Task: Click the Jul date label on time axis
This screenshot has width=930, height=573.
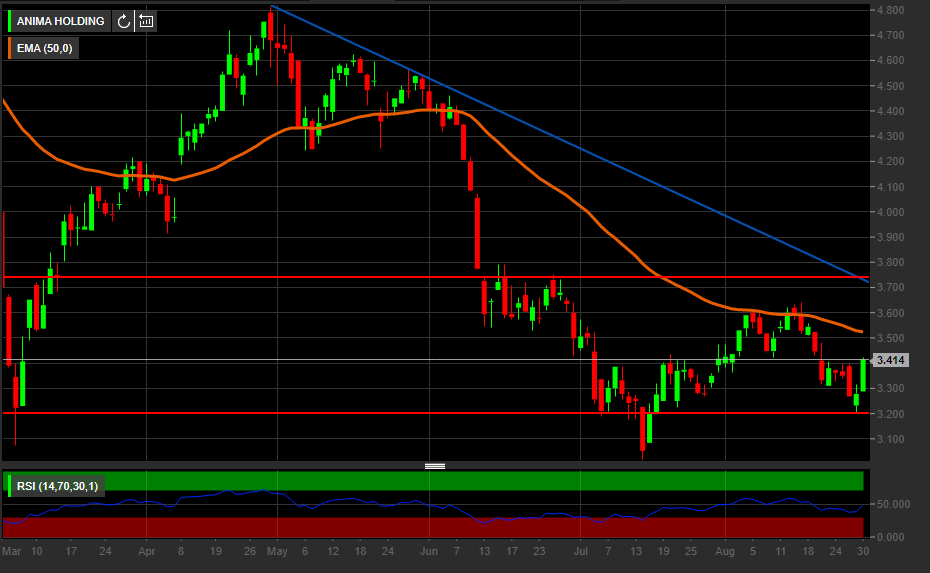Action: (581, 551)
